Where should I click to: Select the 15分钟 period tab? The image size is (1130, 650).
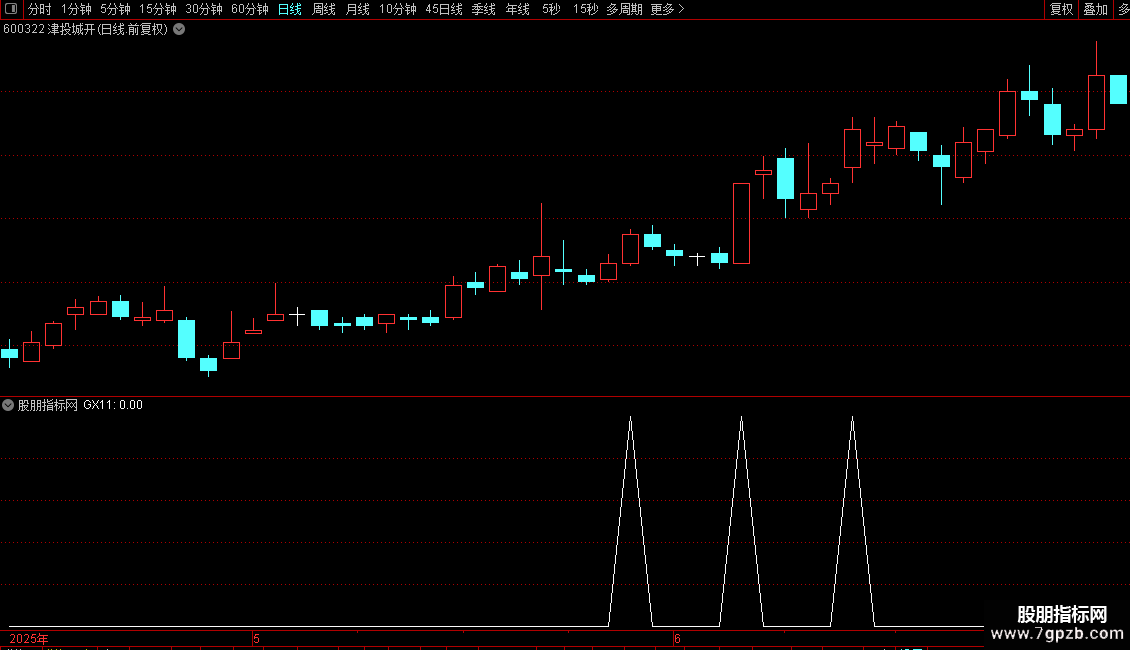[x=158, y=9]
